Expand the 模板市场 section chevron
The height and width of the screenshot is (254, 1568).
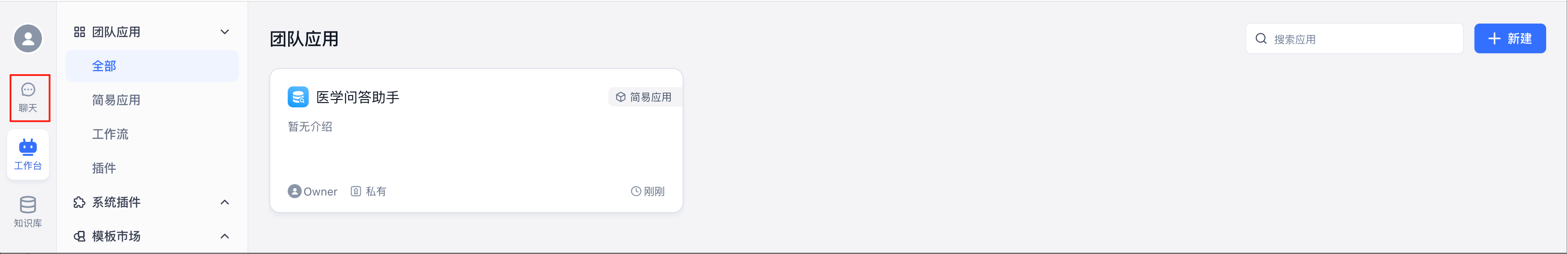[225, 236]
